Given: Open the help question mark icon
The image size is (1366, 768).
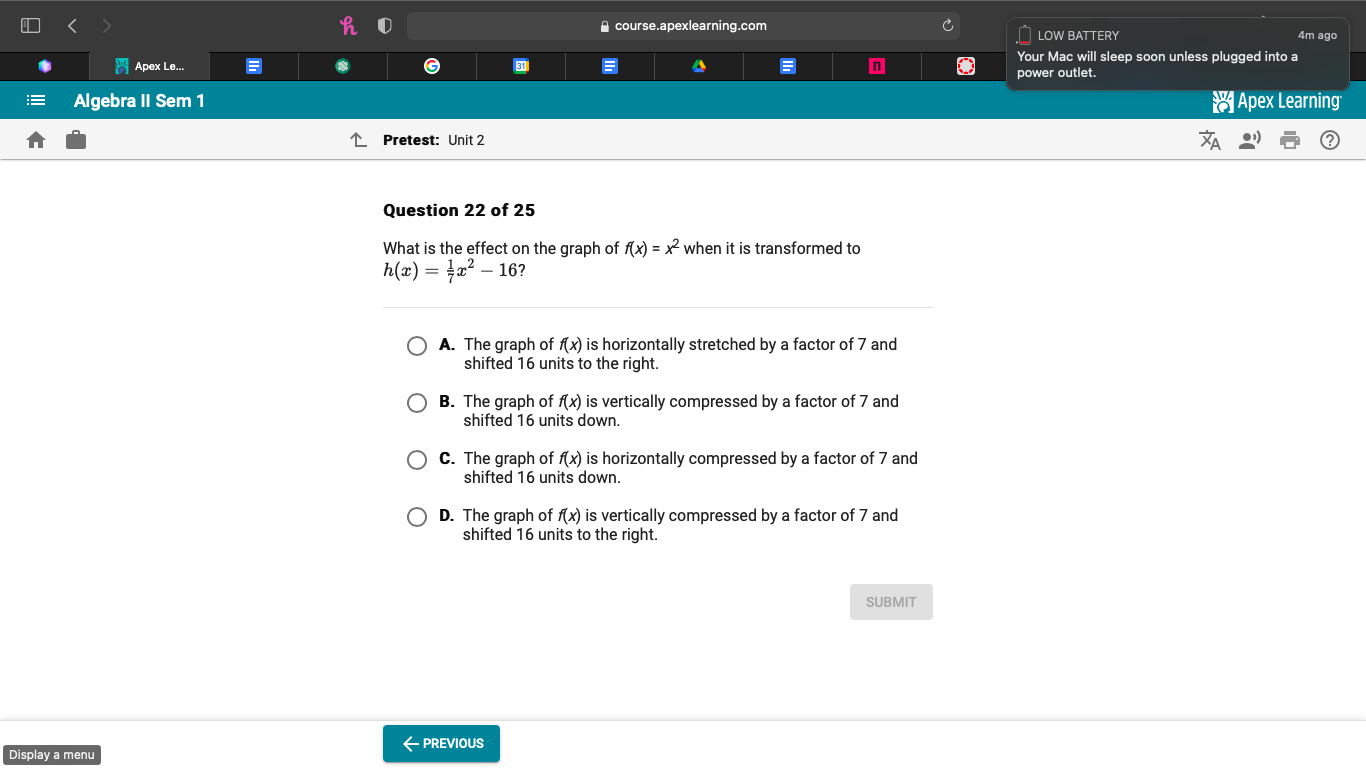Looking at the screenshot, I should pos(1330,140).
